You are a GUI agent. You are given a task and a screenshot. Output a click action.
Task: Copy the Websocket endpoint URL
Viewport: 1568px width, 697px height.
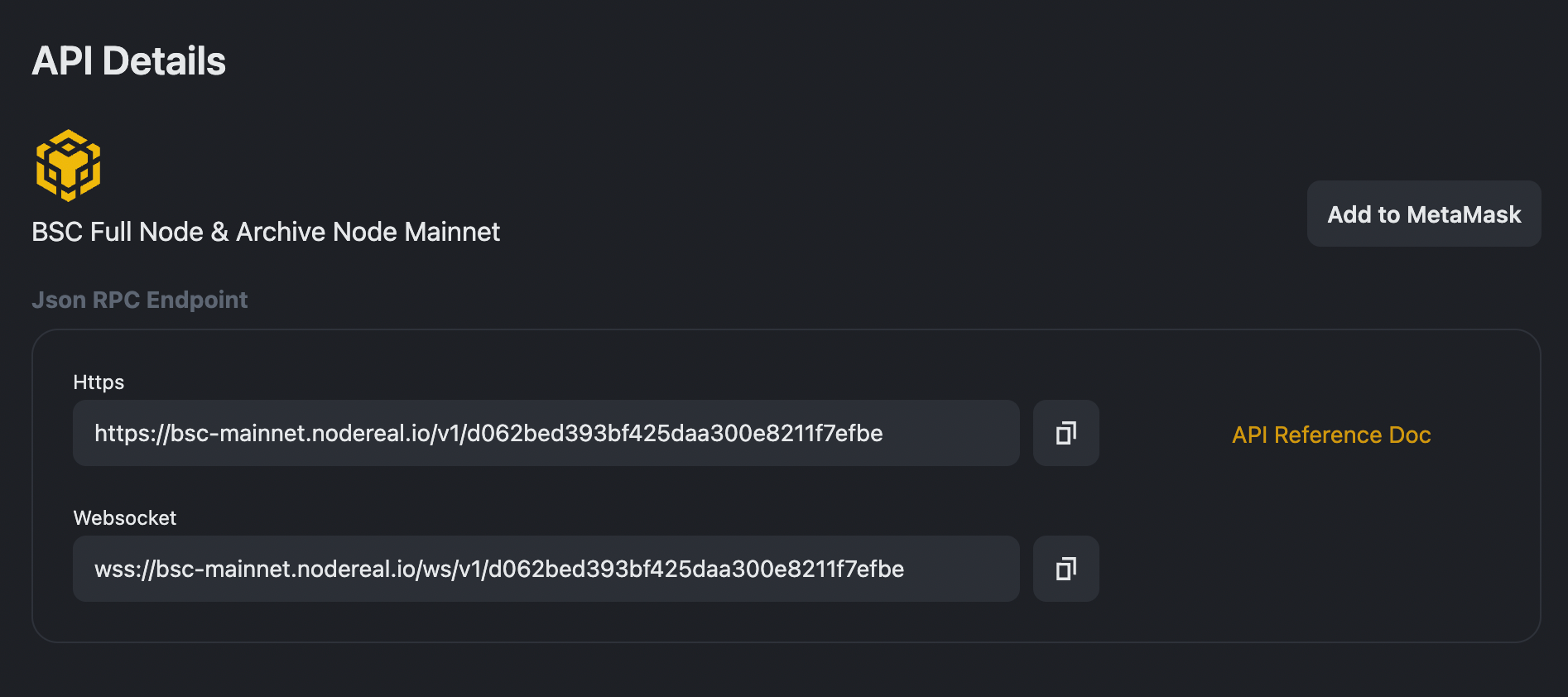(1065, 569)
